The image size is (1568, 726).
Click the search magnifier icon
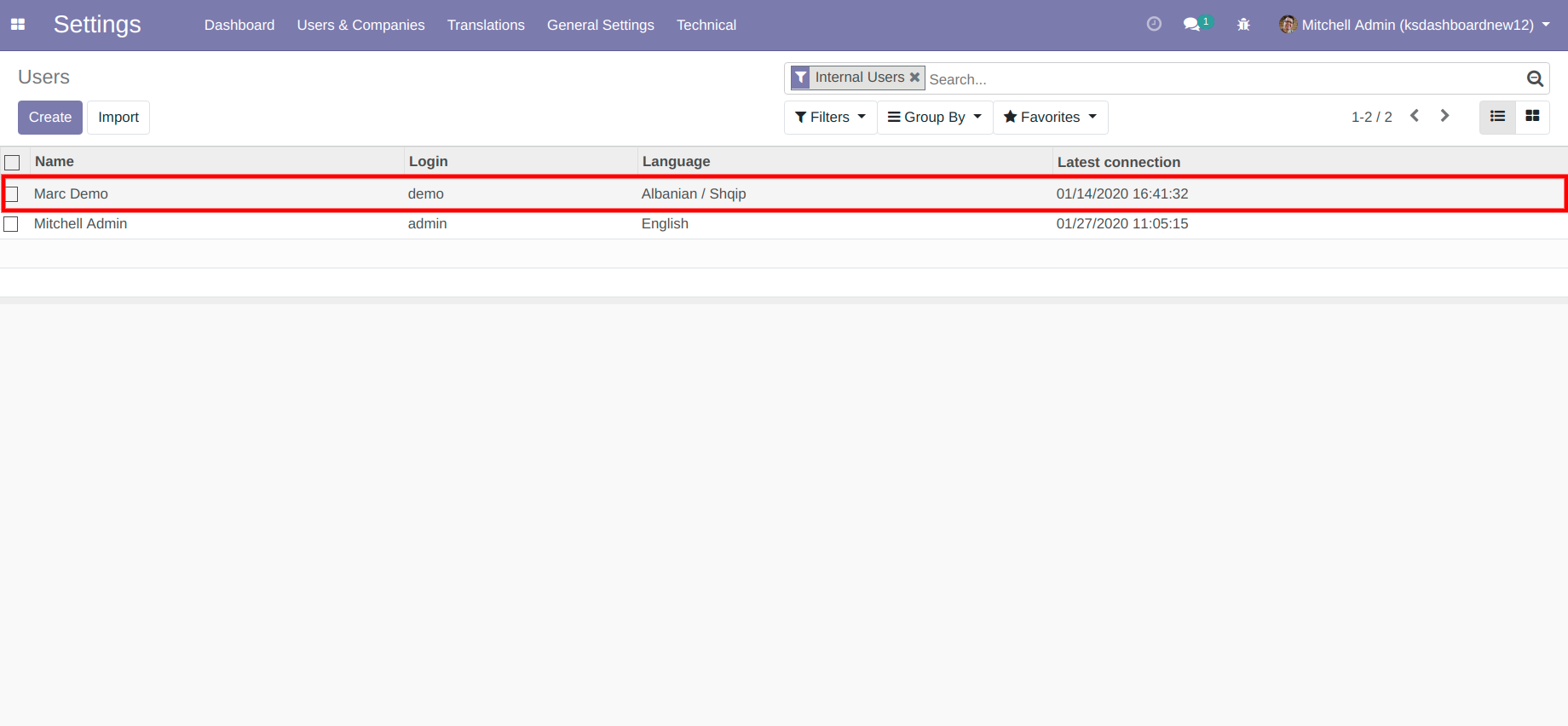click(x=1535, y=79)
